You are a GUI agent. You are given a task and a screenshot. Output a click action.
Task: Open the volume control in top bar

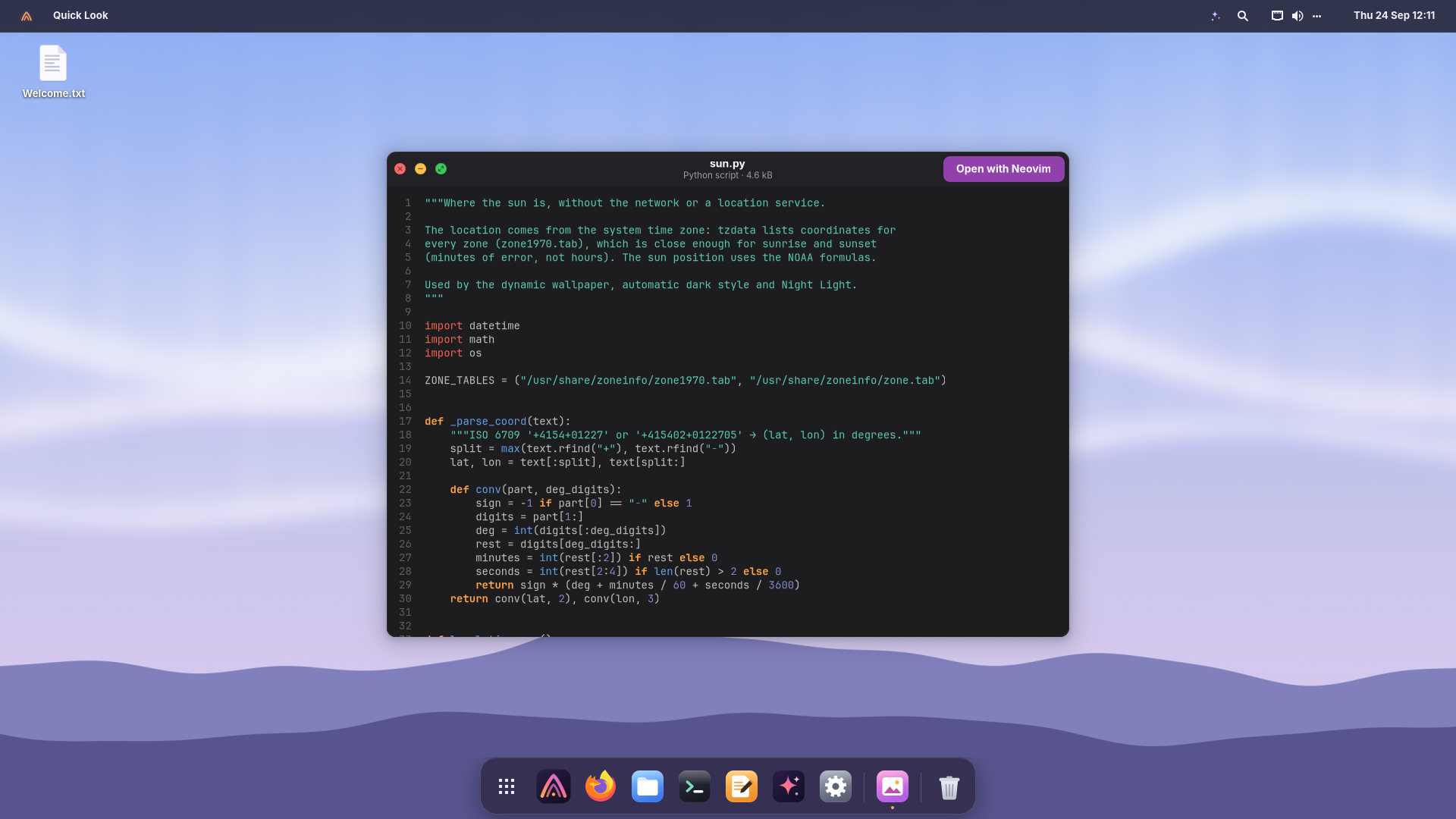point(1298,16)
